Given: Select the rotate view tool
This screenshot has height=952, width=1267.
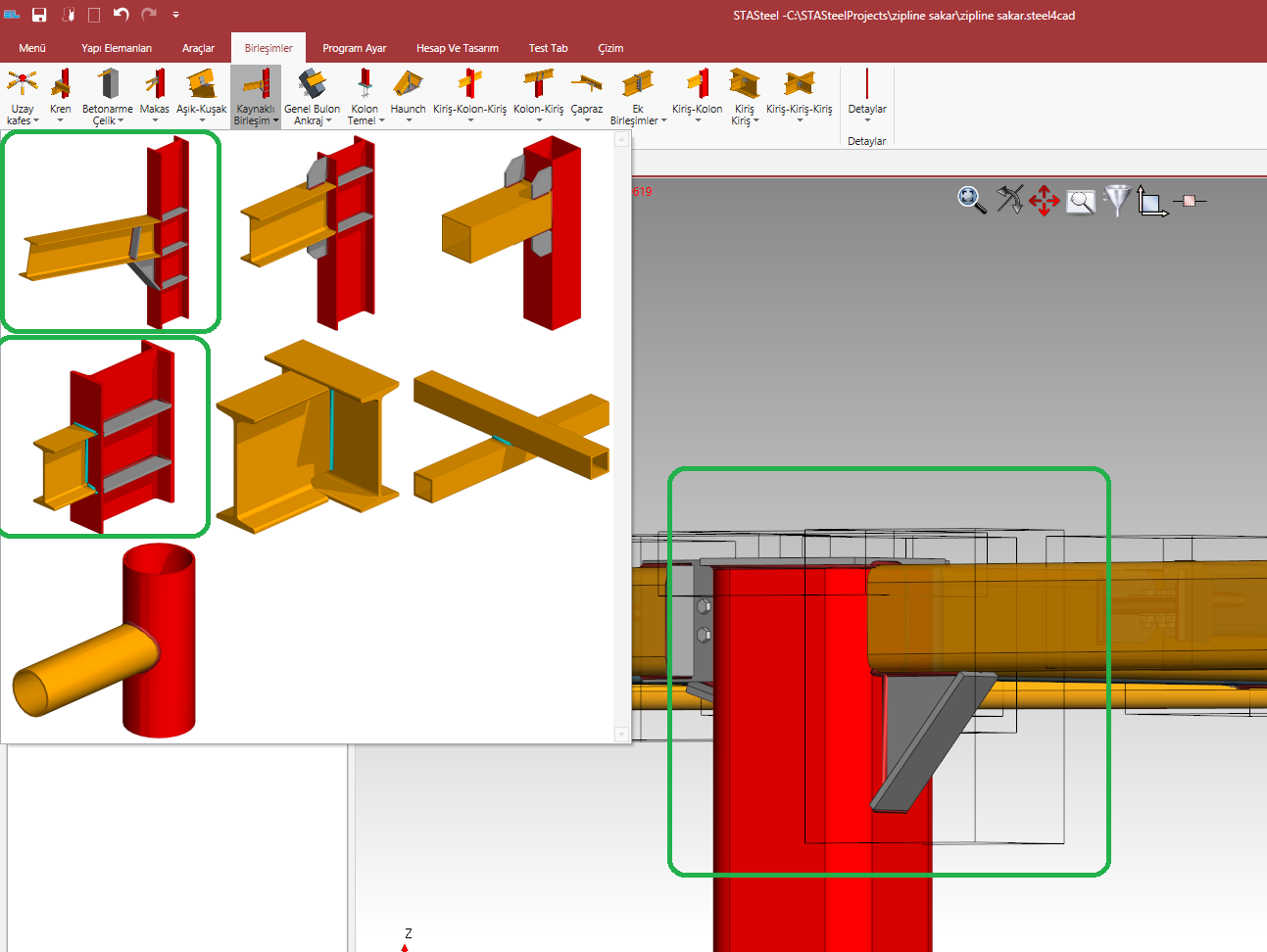Looking at the screenshot, I should coord(1008,200).
